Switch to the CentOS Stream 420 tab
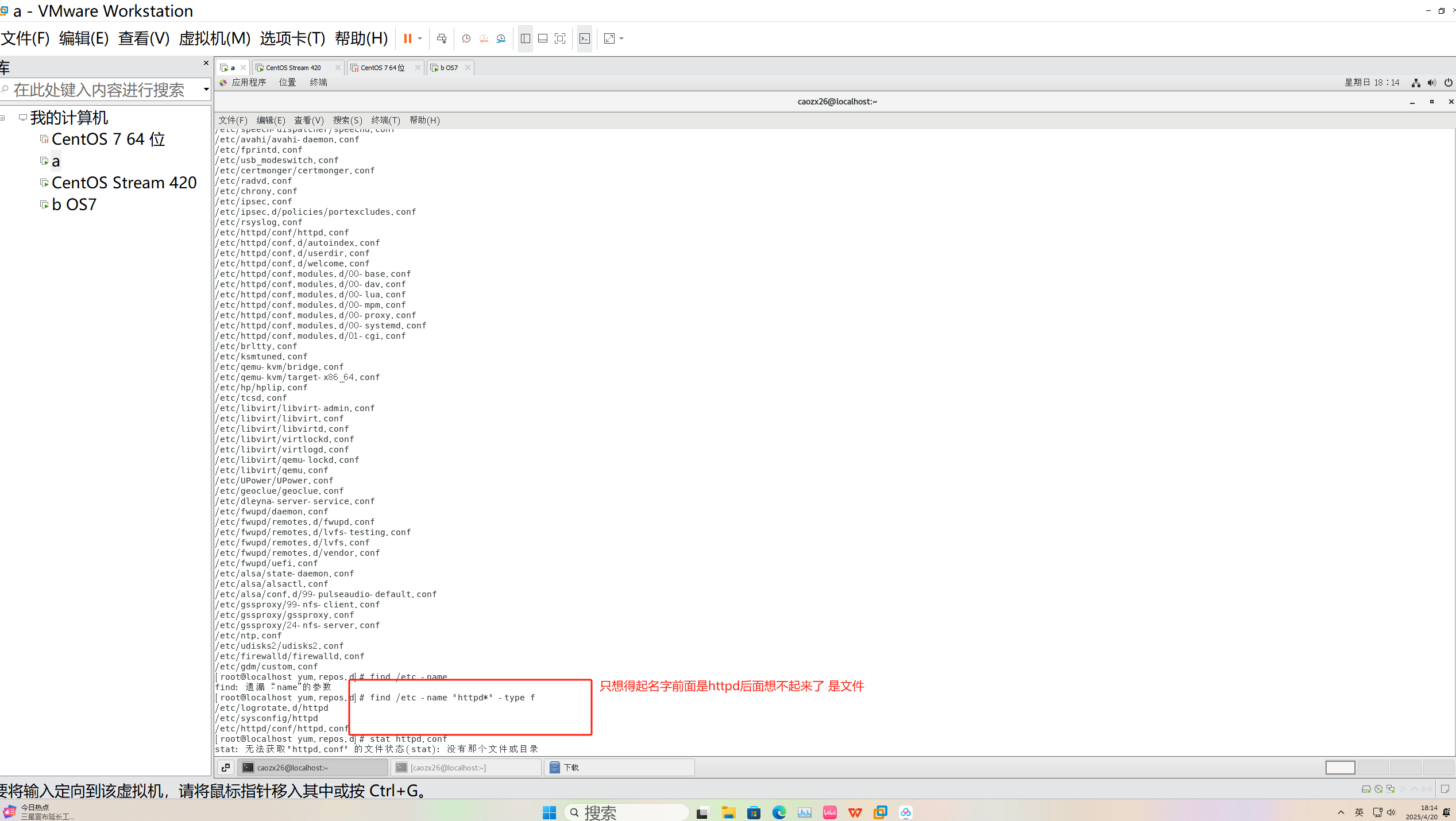Image resolution: width=1456 pixels, height=821 pixels. pyautogui.click(x=294, y=68)
